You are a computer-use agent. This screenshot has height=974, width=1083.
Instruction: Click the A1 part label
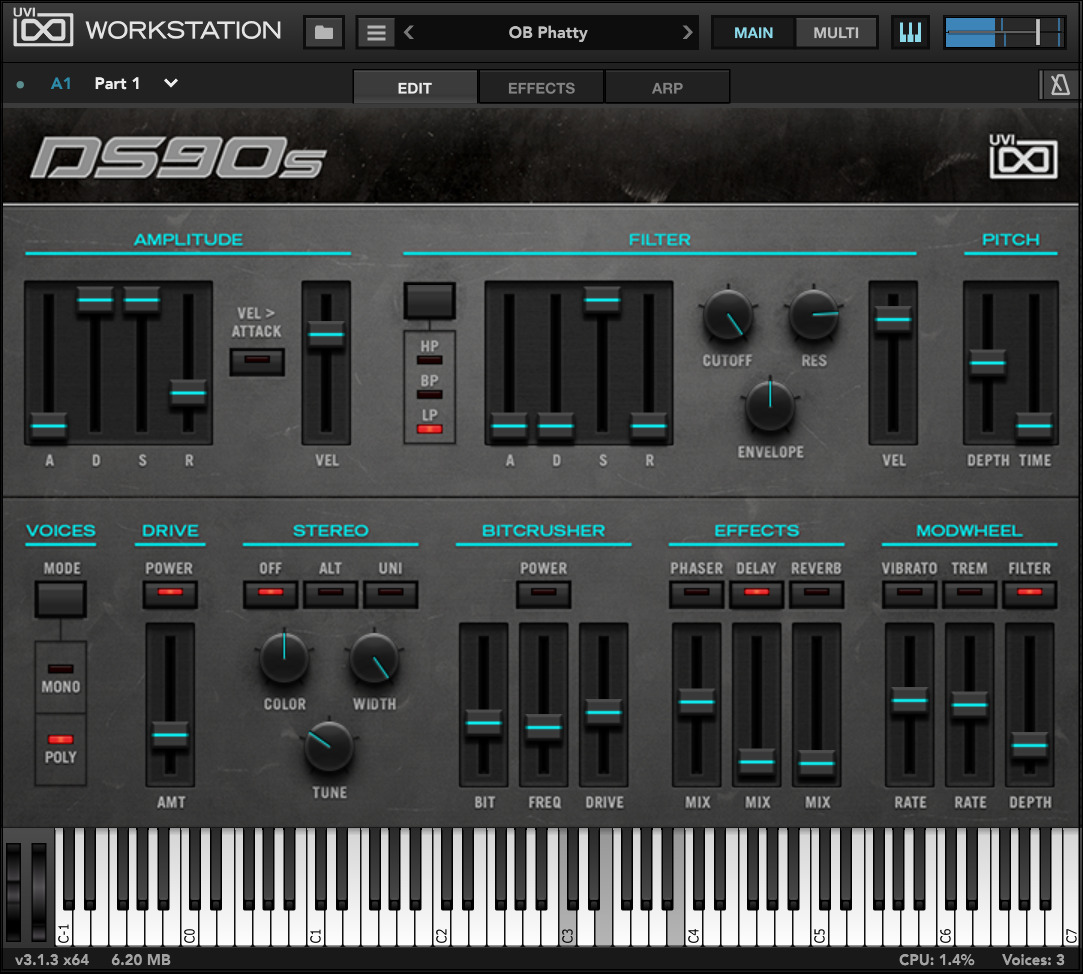tap(61, 84)
